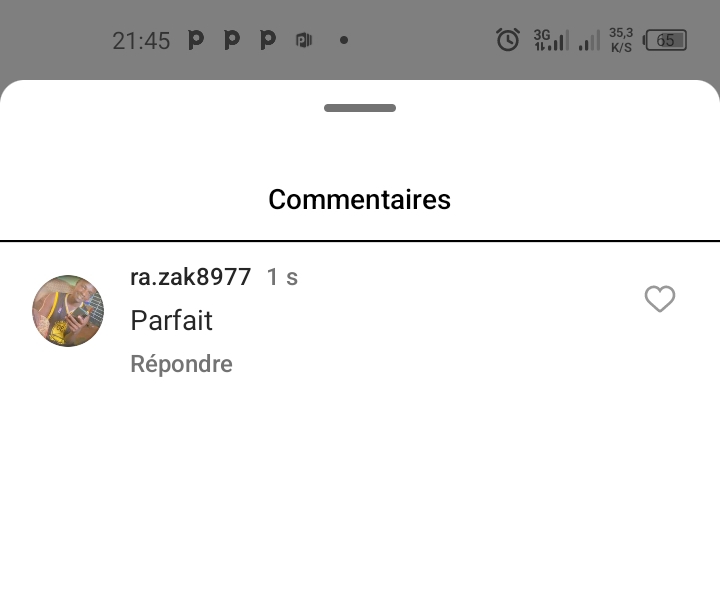Viewport: 720px width, 608px height.
Task: Tap the Parfait comment text
Action: click(171, 320)
